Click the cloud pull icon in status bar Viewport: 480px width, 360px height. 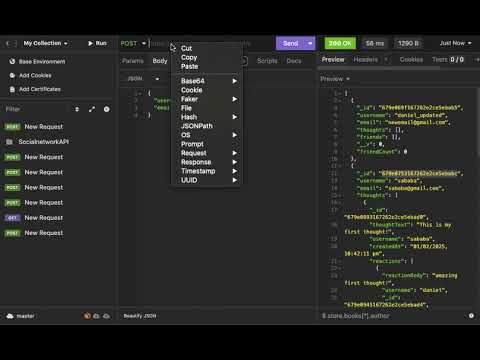(97, 316)
